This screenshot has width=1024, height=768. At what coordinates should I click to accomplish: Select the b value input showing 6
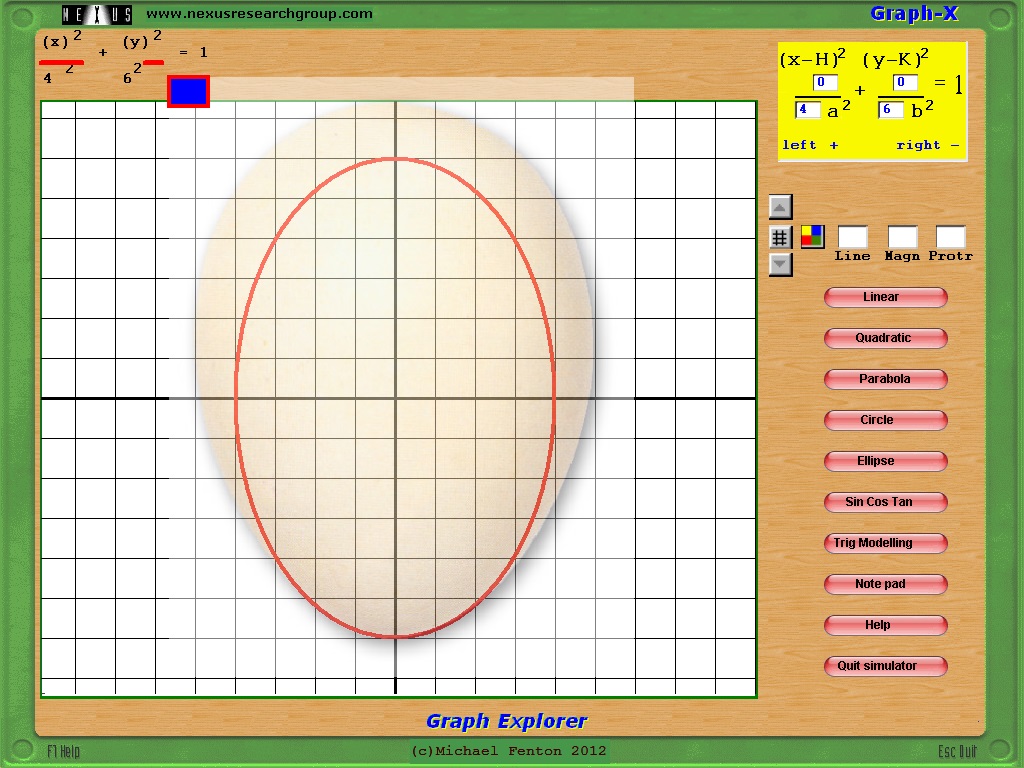(891, 110)
